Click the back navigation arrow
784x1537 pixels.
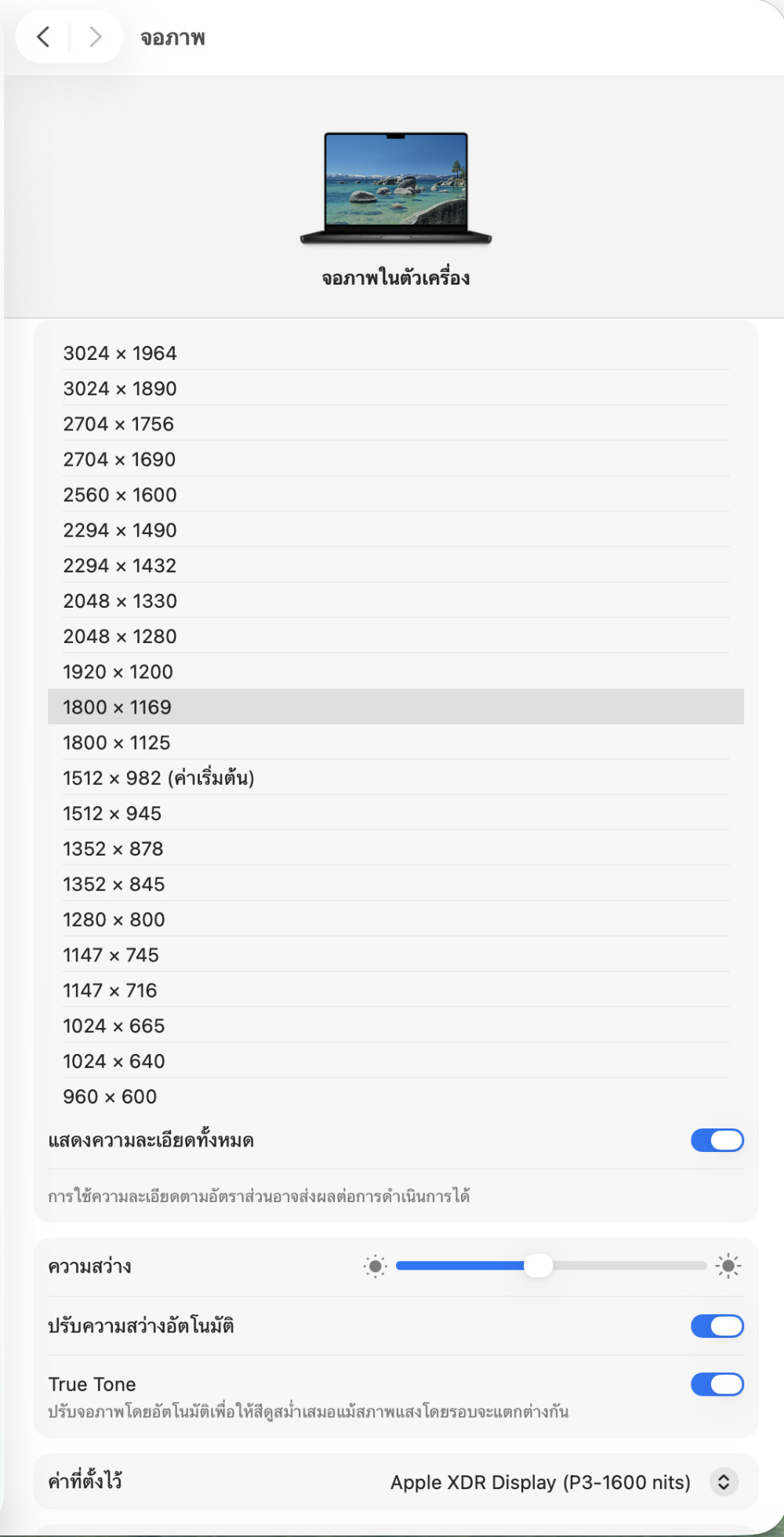44,36
